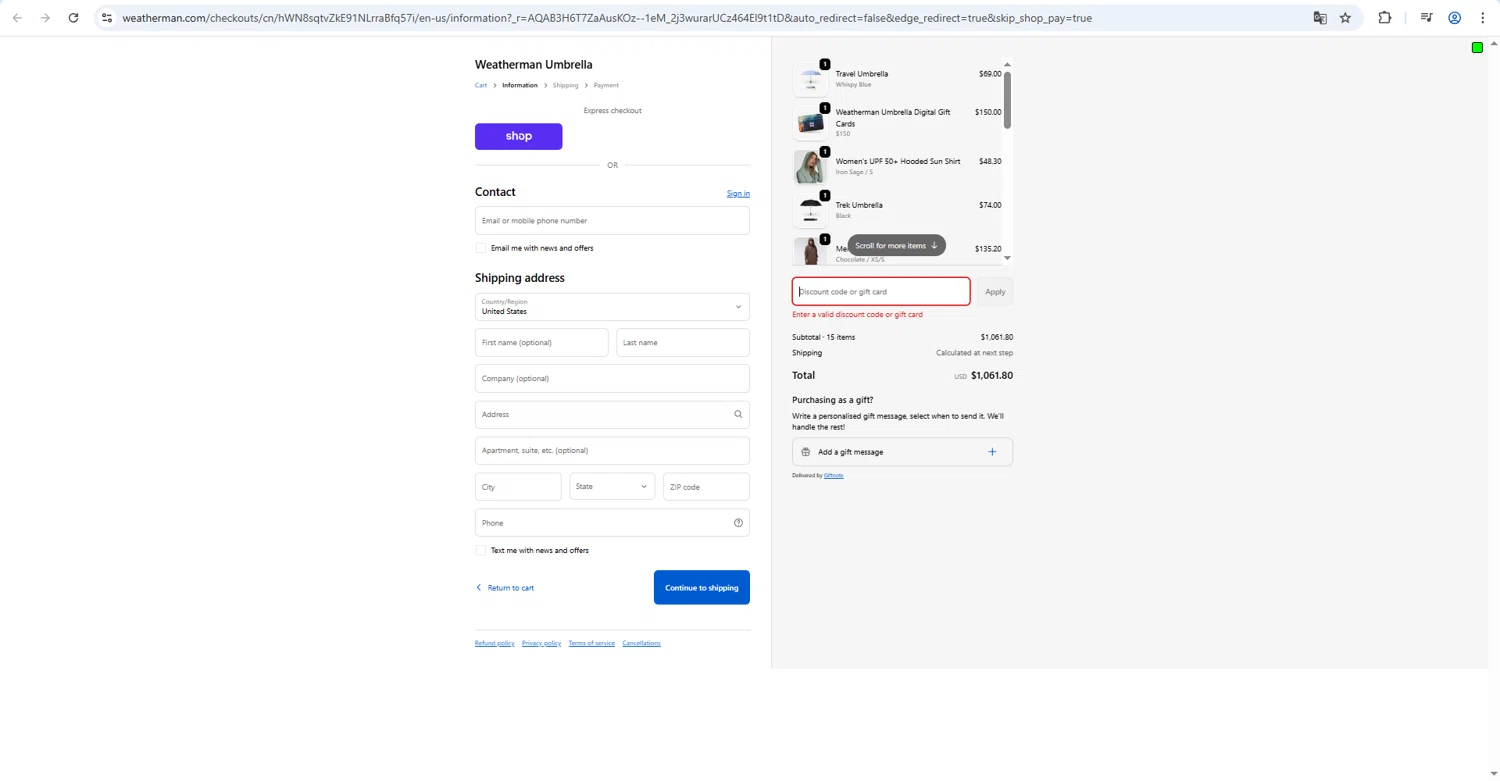Click the Sign in link
Image resolution: width=1500 pixels, height=781 pixels.
(738, 194)
